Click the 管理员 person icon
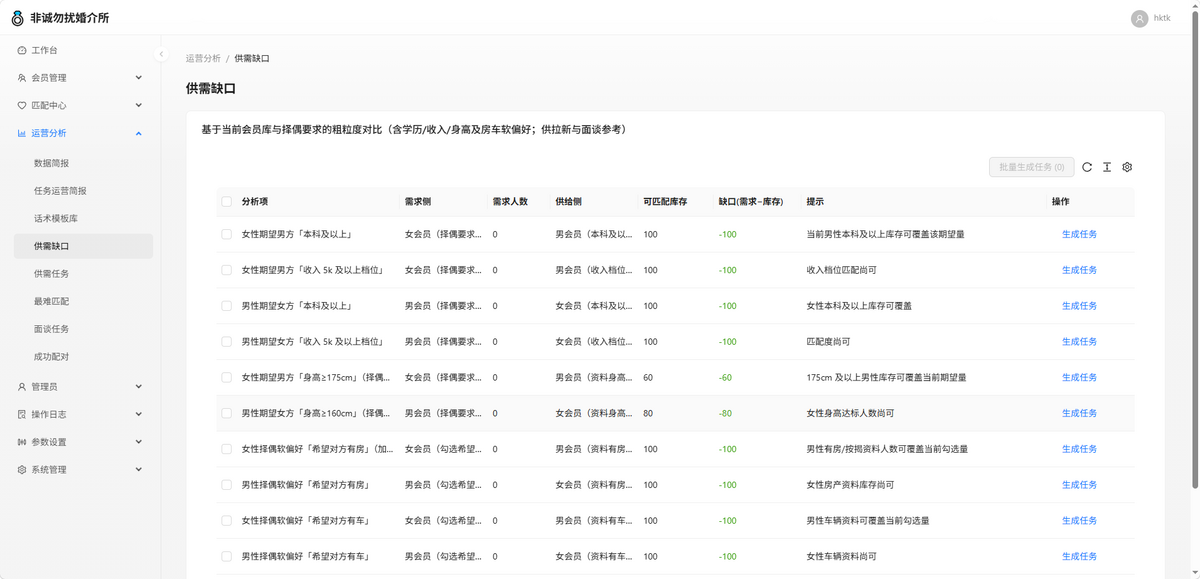Screen dimensions: 1200x579 pos(22,387)
